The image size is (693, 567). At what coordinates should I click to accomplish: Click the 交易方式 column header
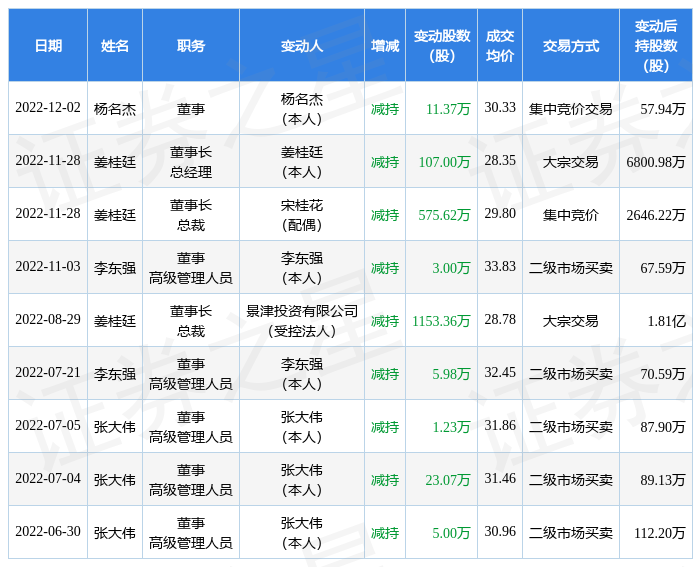(x=571, y=46)
